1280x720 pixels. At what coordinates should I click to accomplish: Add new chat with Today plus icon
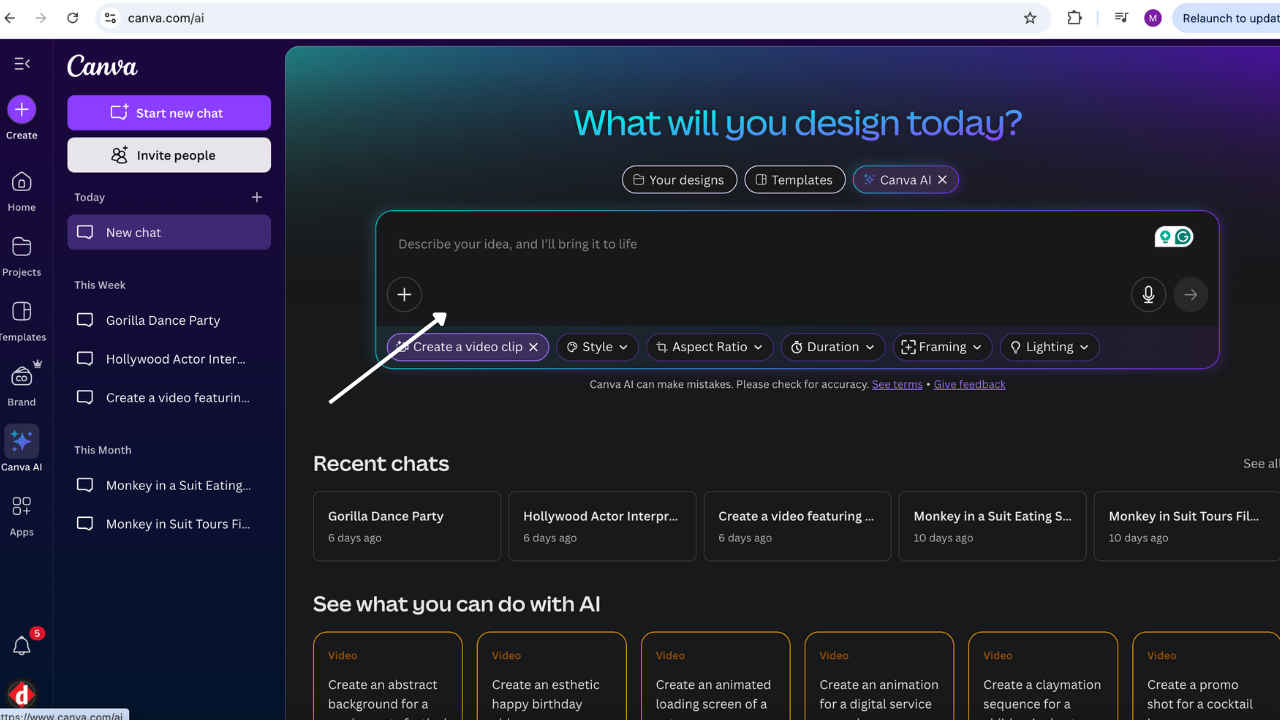pyautogui.click(x=257, y=198)
